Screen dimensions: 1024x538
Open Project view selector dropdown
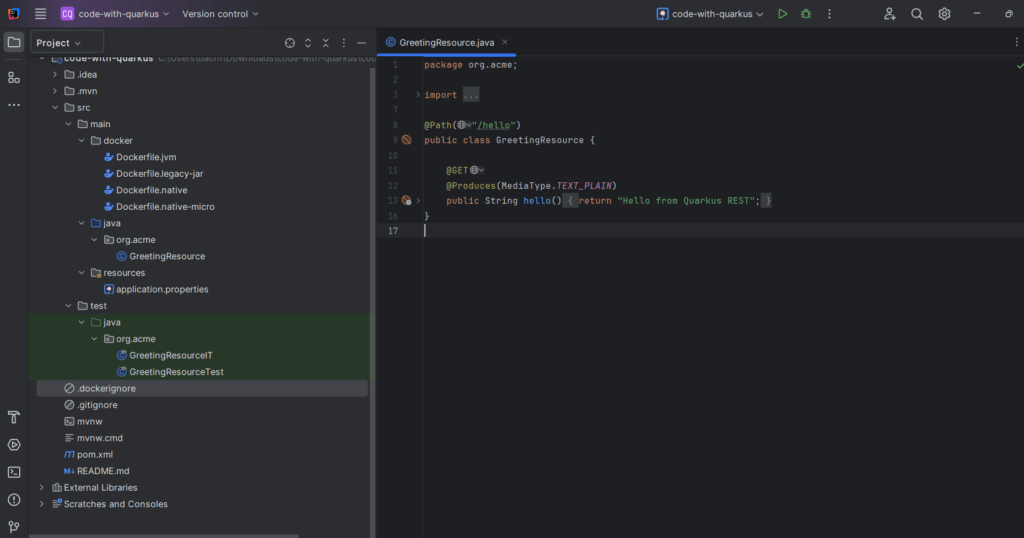[x=66, y=42]
